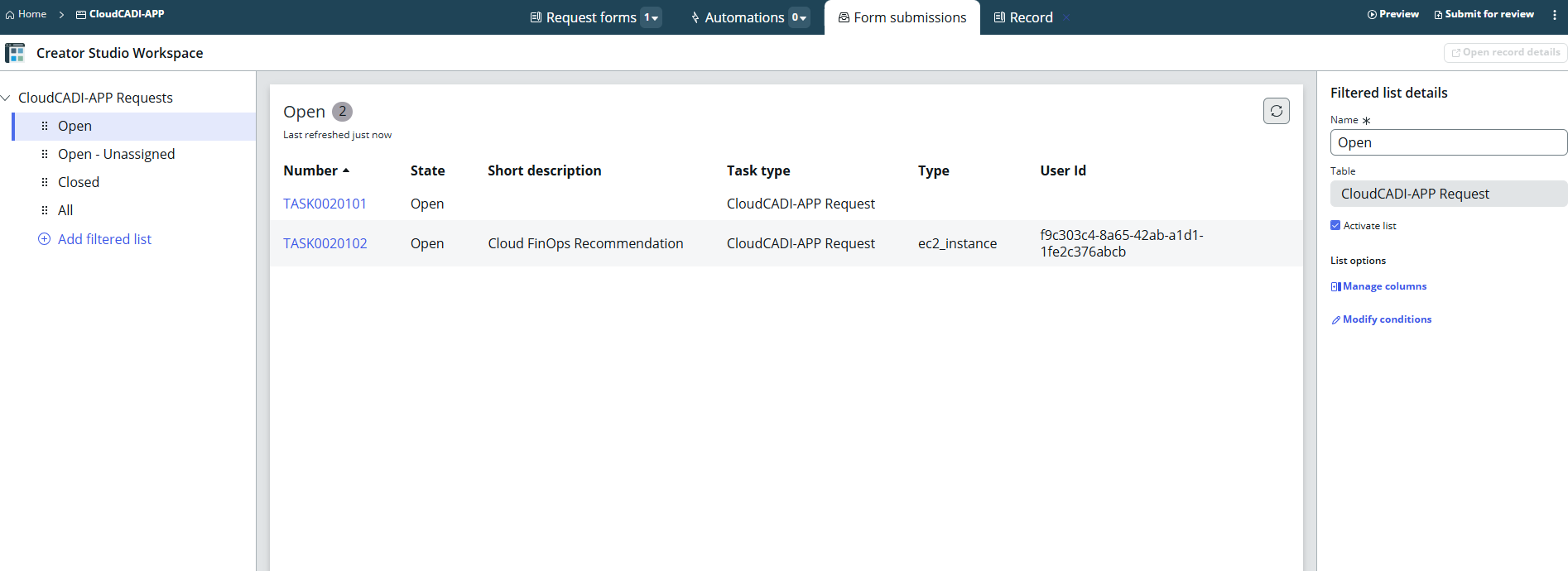
Task: Switch to the Automations tab
Action: click(738, 17)
